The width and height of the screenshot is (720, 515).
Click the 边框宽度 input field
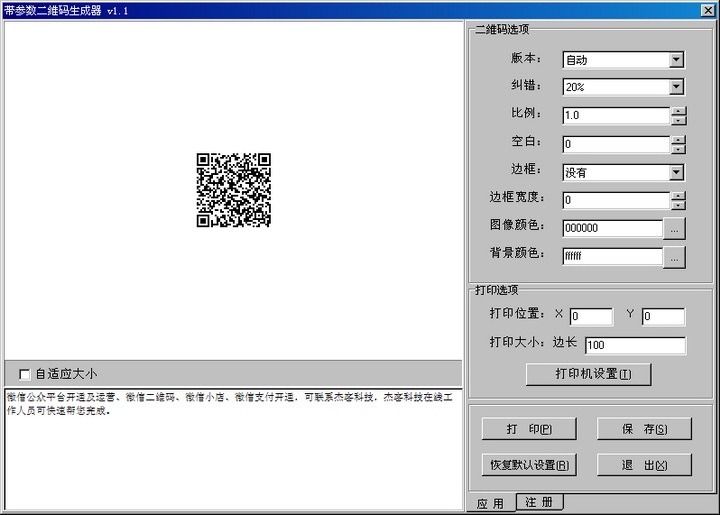(x=616, y=200)
